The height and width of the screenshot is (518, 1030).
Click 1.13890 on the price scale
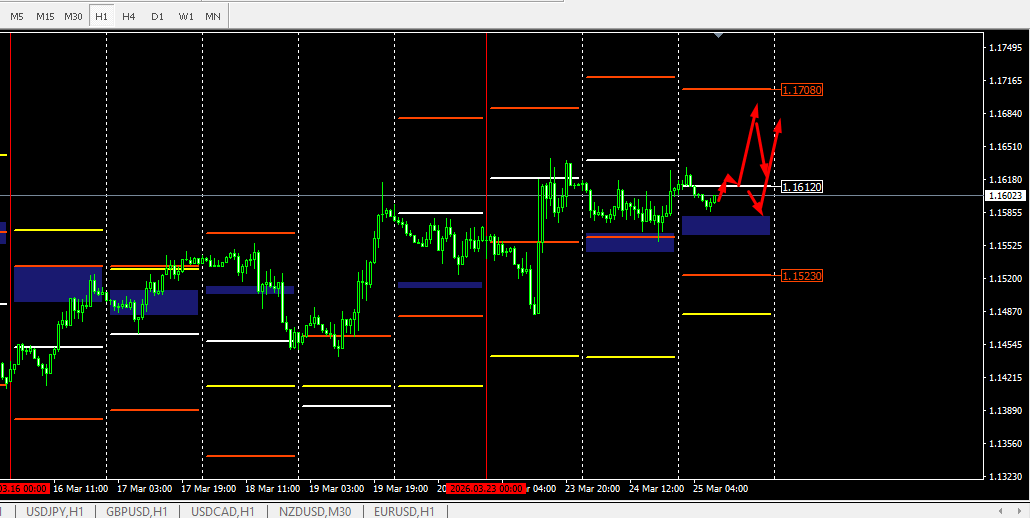[1006, 410]
